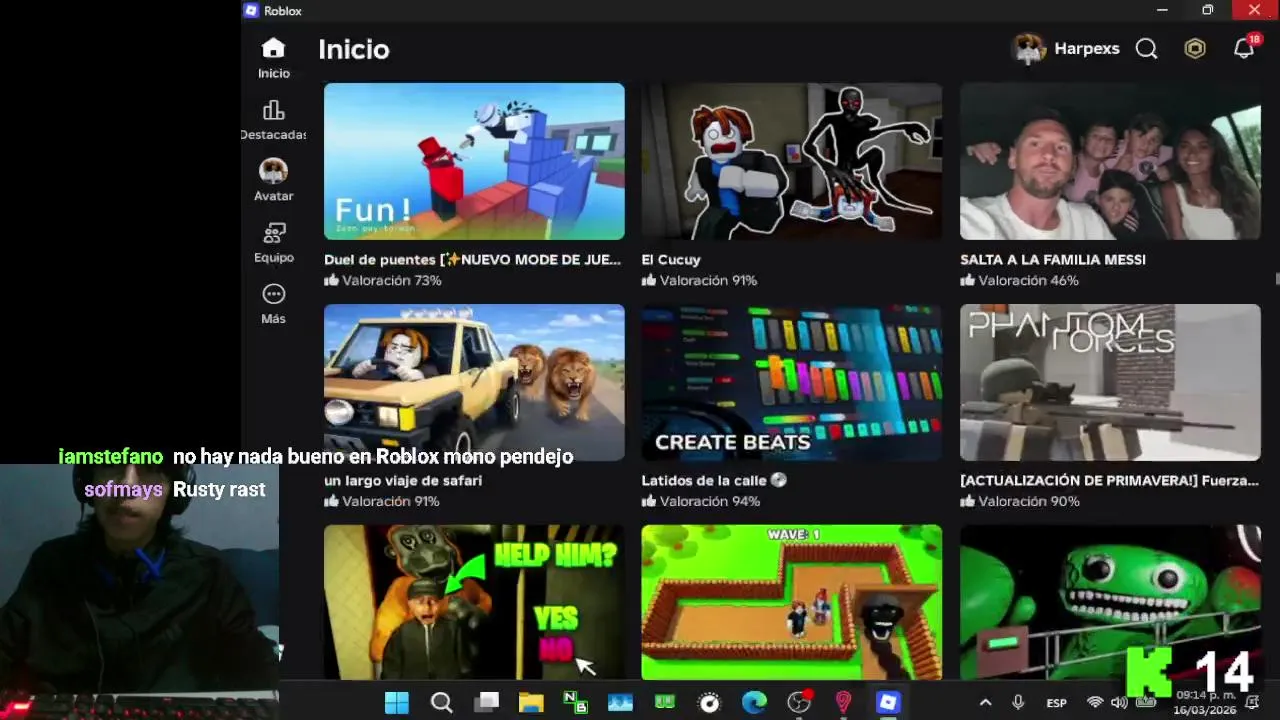The height and width of the screenshot is (720, 1280).
Task: Click the streamer webcam overlay
Action: tap(139, 592)
